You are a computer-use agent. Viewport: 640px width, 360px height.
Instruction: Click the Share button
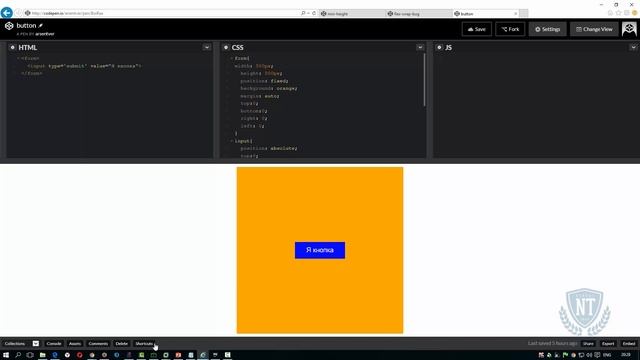(588, 344)
